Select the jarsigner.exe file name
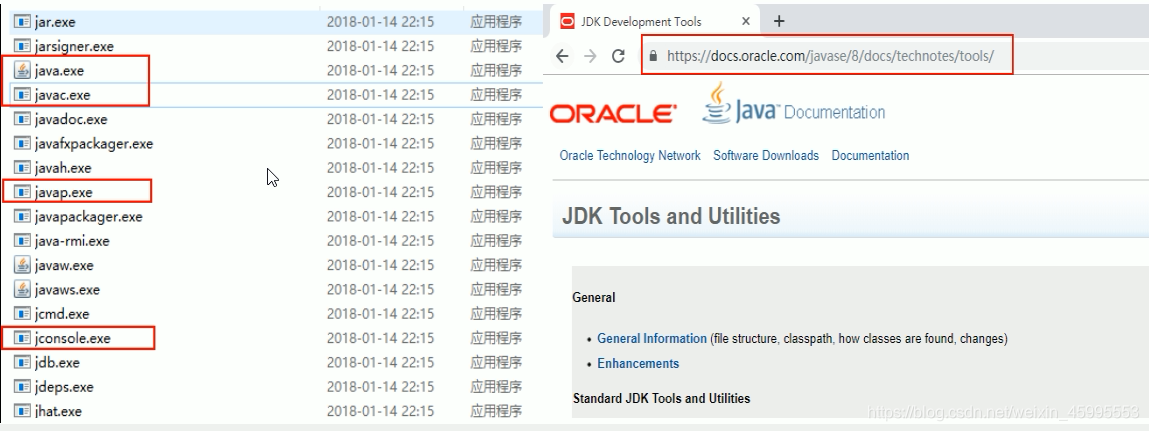1149x431 pixels. coord(74,46)
